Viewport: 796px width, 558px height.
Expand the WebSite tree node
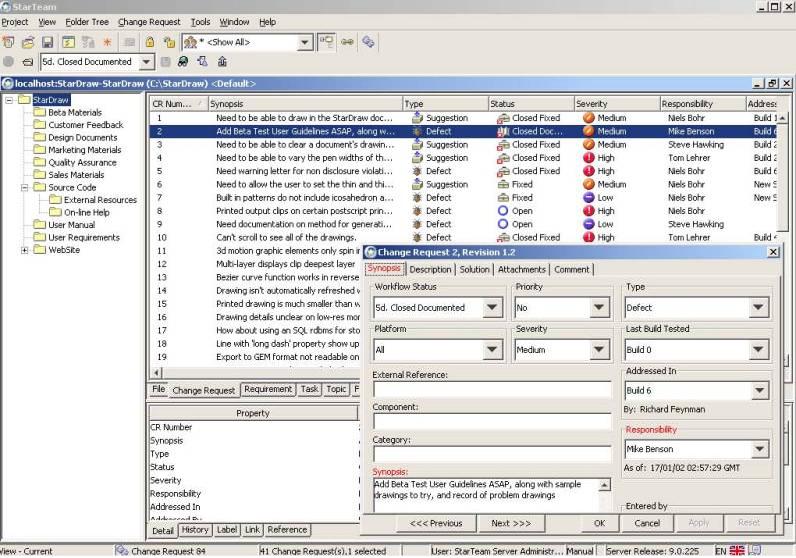click(24, 250)
